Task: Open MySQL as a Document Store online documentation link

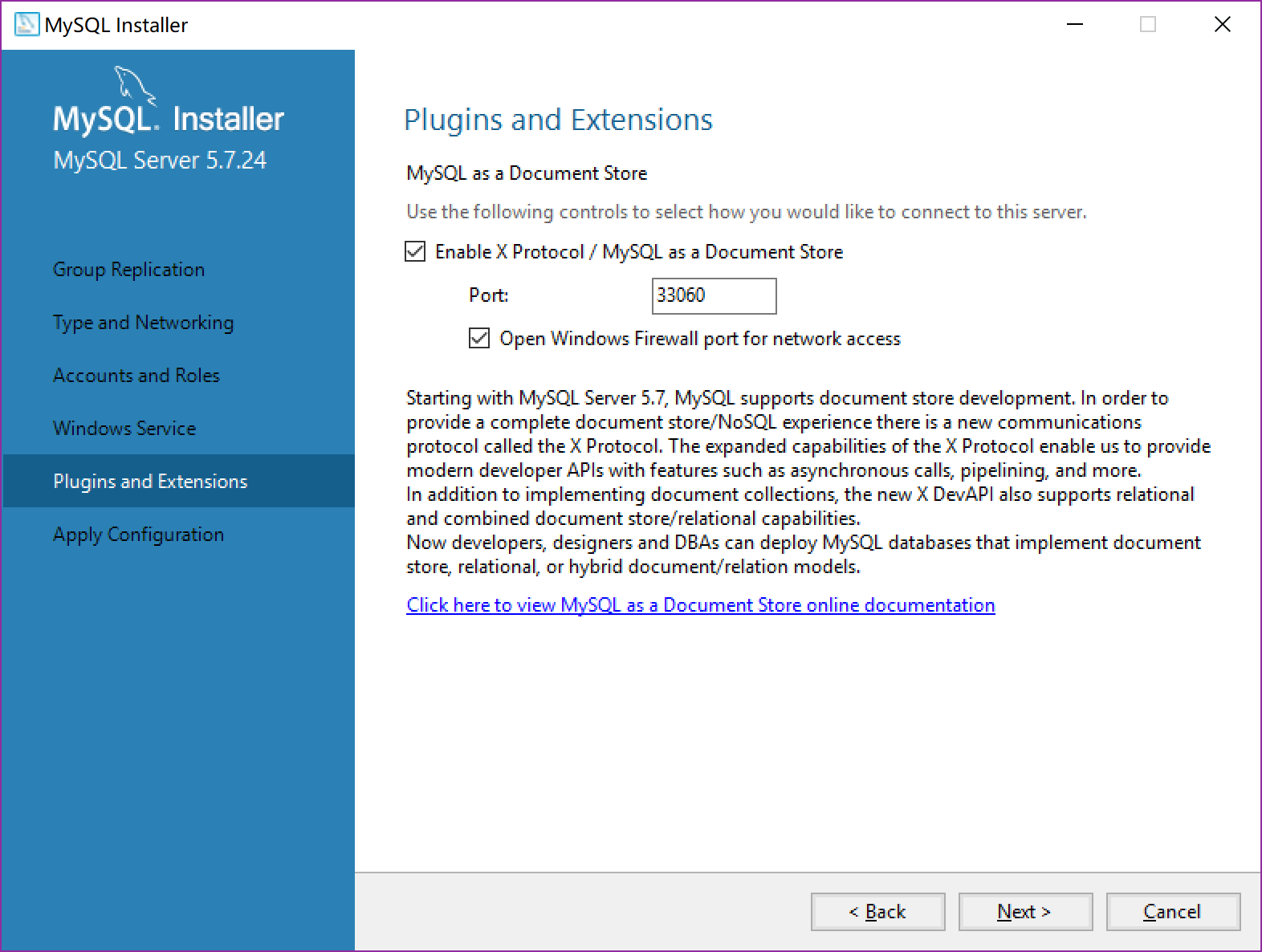Action: [700, 605]
